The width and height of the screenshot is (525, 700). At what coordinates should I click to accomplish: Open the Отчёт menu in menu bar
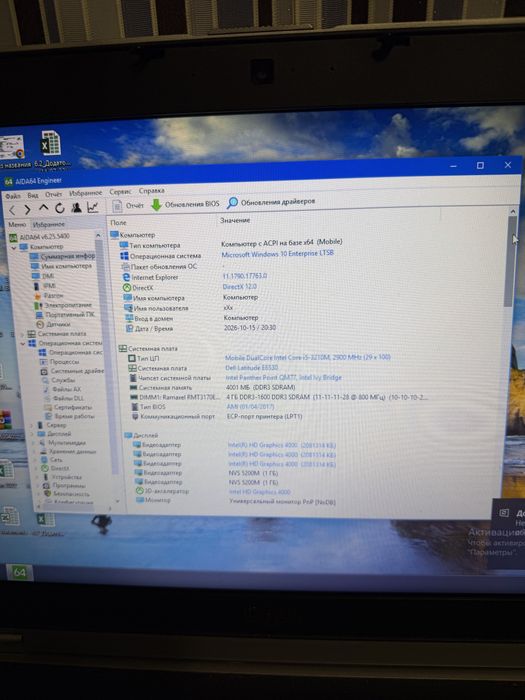pyautogui.click(x=54, y=194)
